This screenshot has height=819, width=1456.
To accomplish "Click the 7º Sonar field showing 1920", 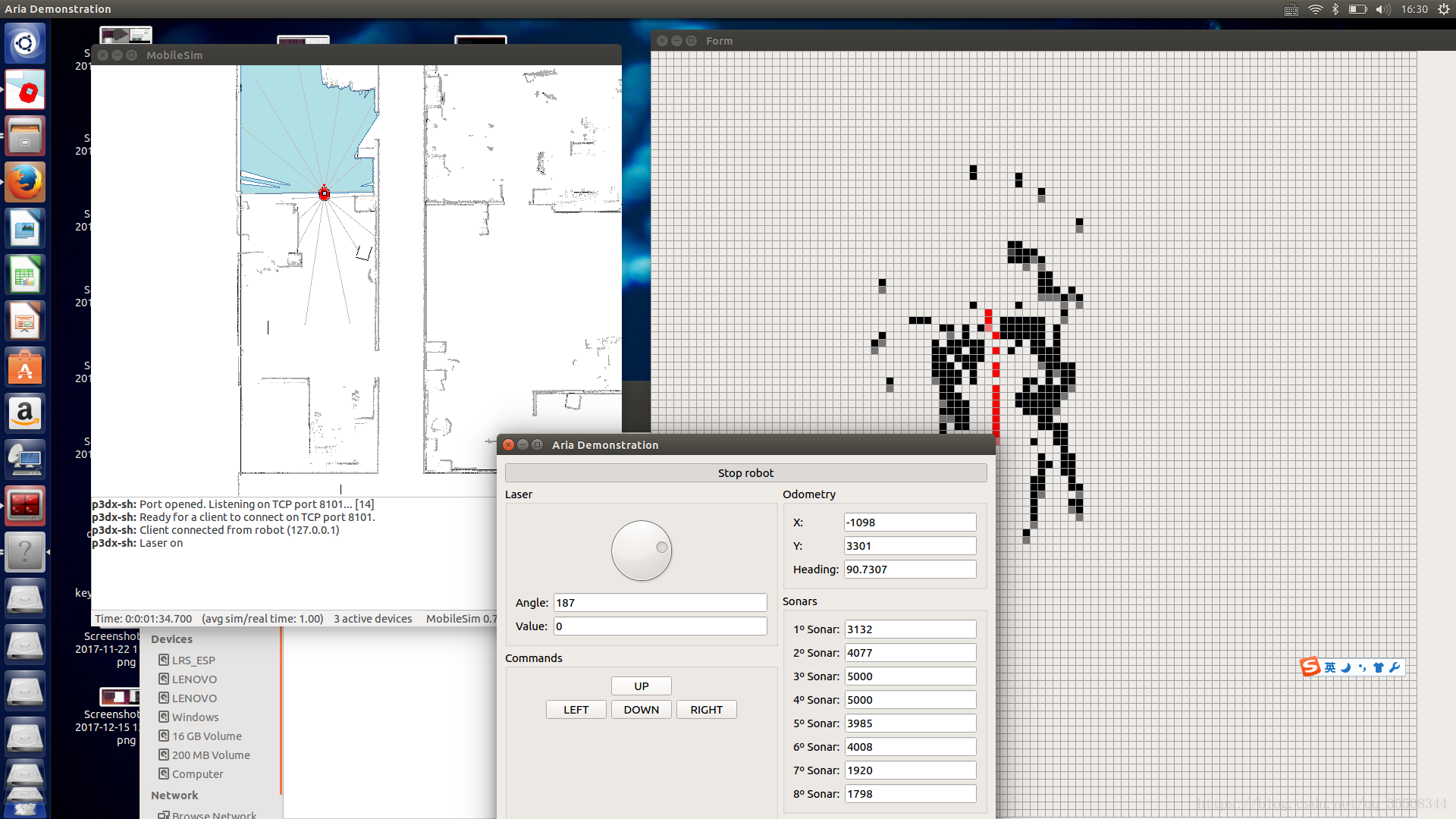I will 910,770.
